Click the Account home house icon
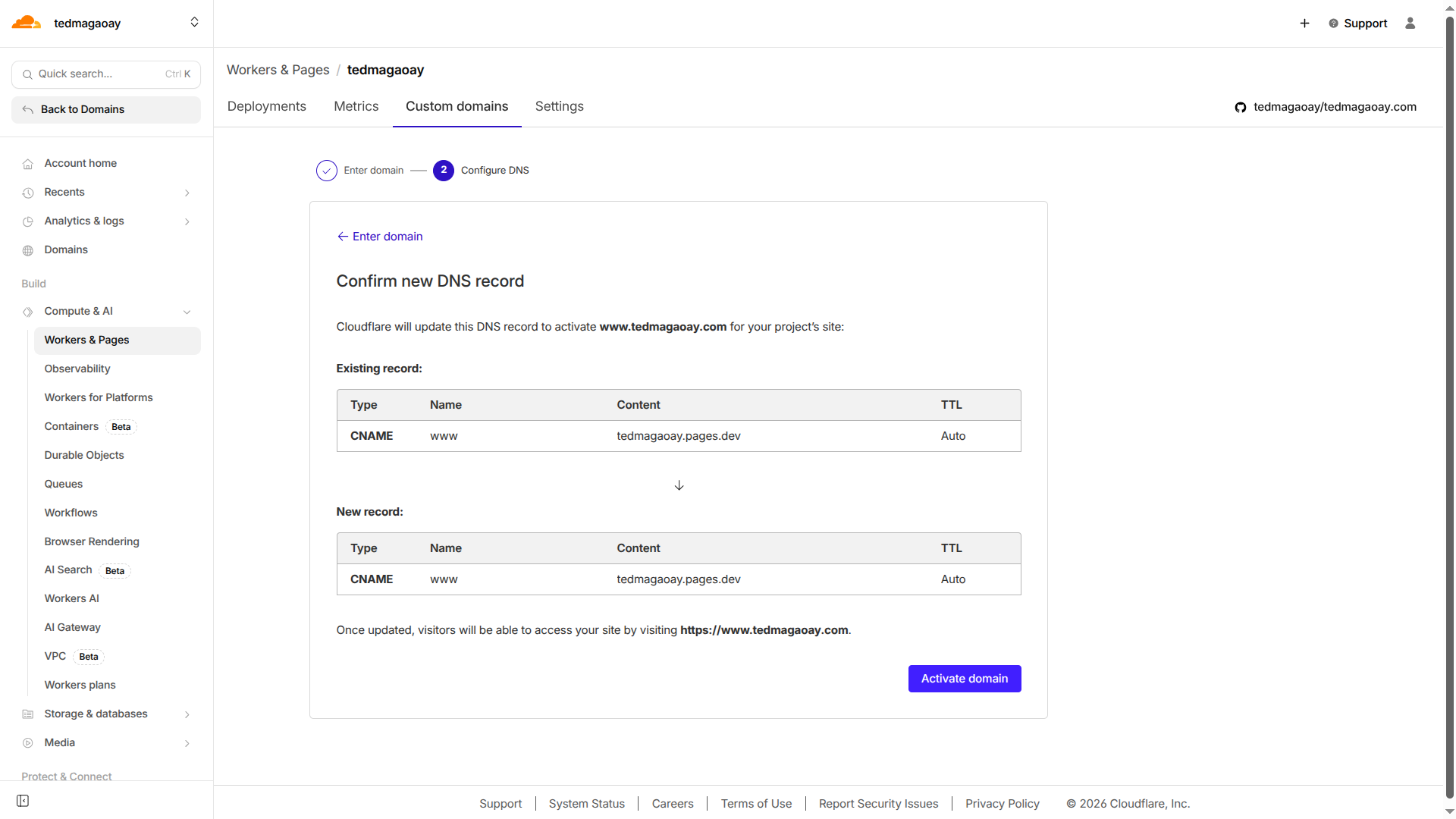The width and height of the screenshot is (1456, 819). coord(28,164)
